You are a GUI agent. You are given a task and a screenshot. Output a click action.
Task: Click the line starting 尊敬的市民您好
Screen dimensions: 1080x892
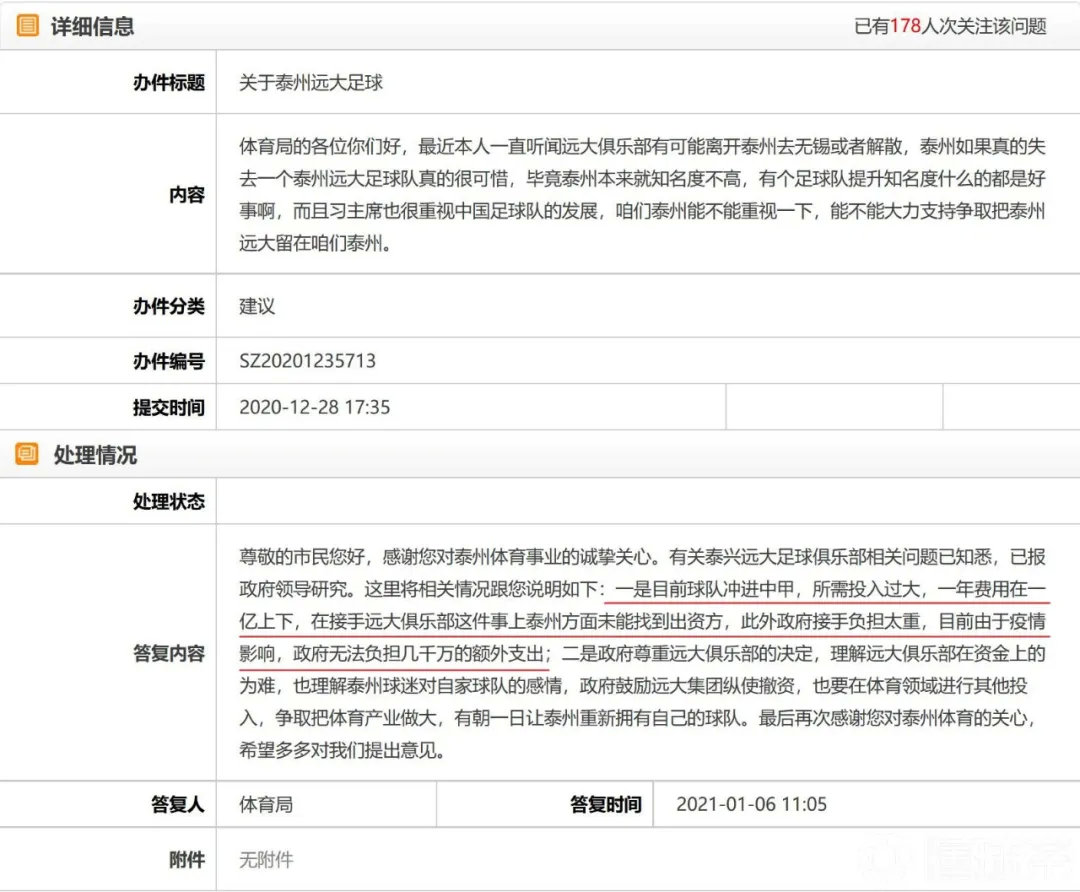point(643,557)
